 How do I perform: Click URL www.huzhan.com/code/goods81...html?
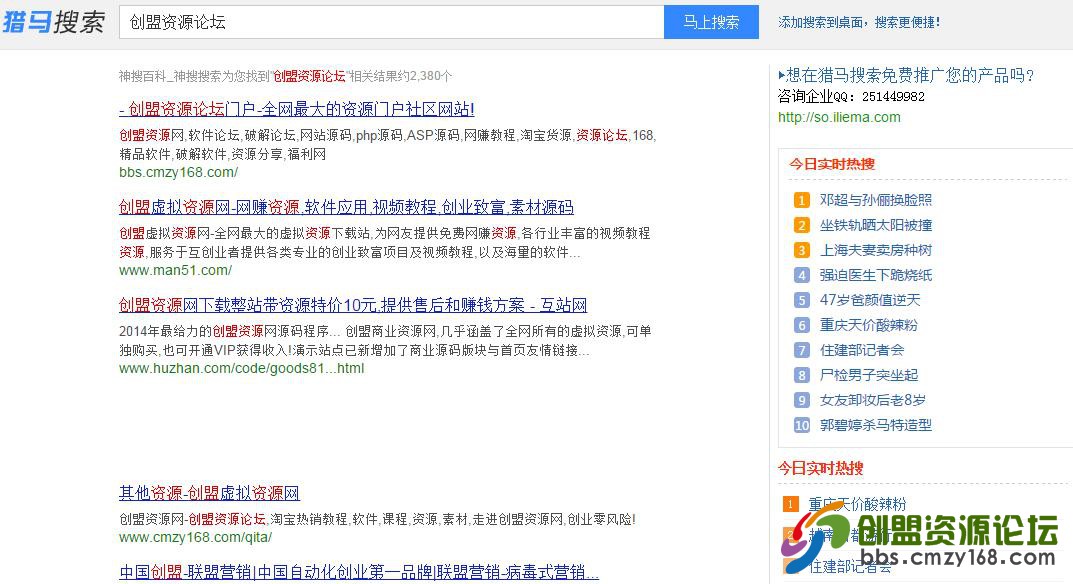pos(242,368)
